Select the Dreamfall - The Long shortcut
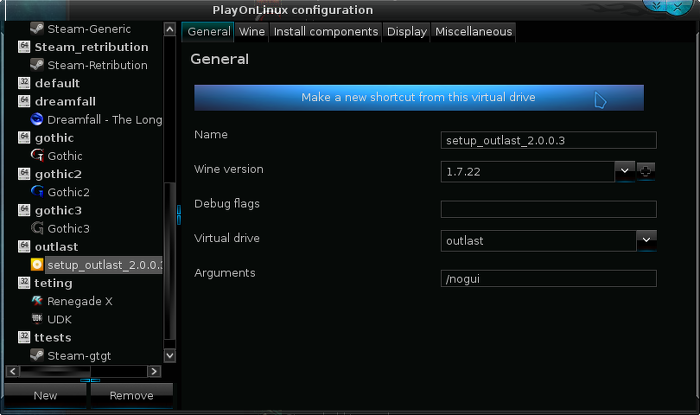700x415 pixels. pyautogui.click(x=104, y=120)
